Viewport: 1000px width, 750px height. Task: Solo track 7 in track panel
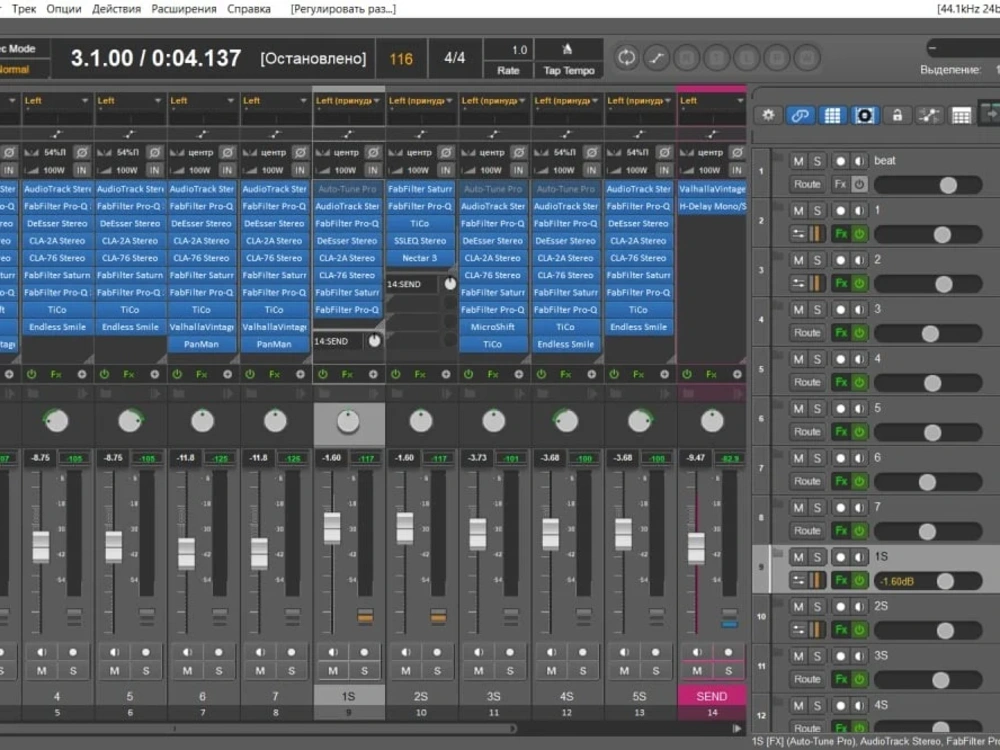817,508
